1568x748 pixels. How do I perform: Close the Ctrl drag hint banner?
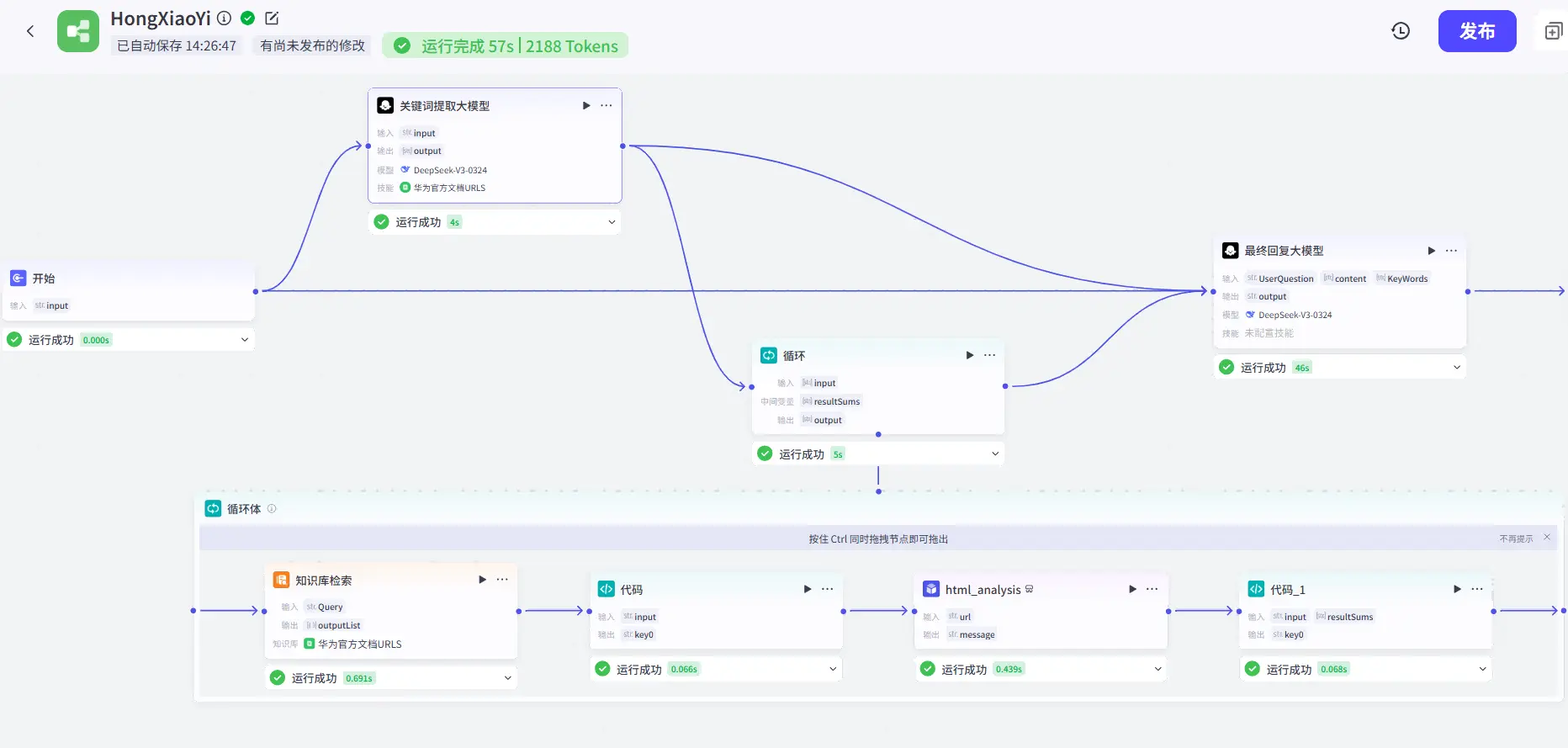click(x=1547, y=537)
